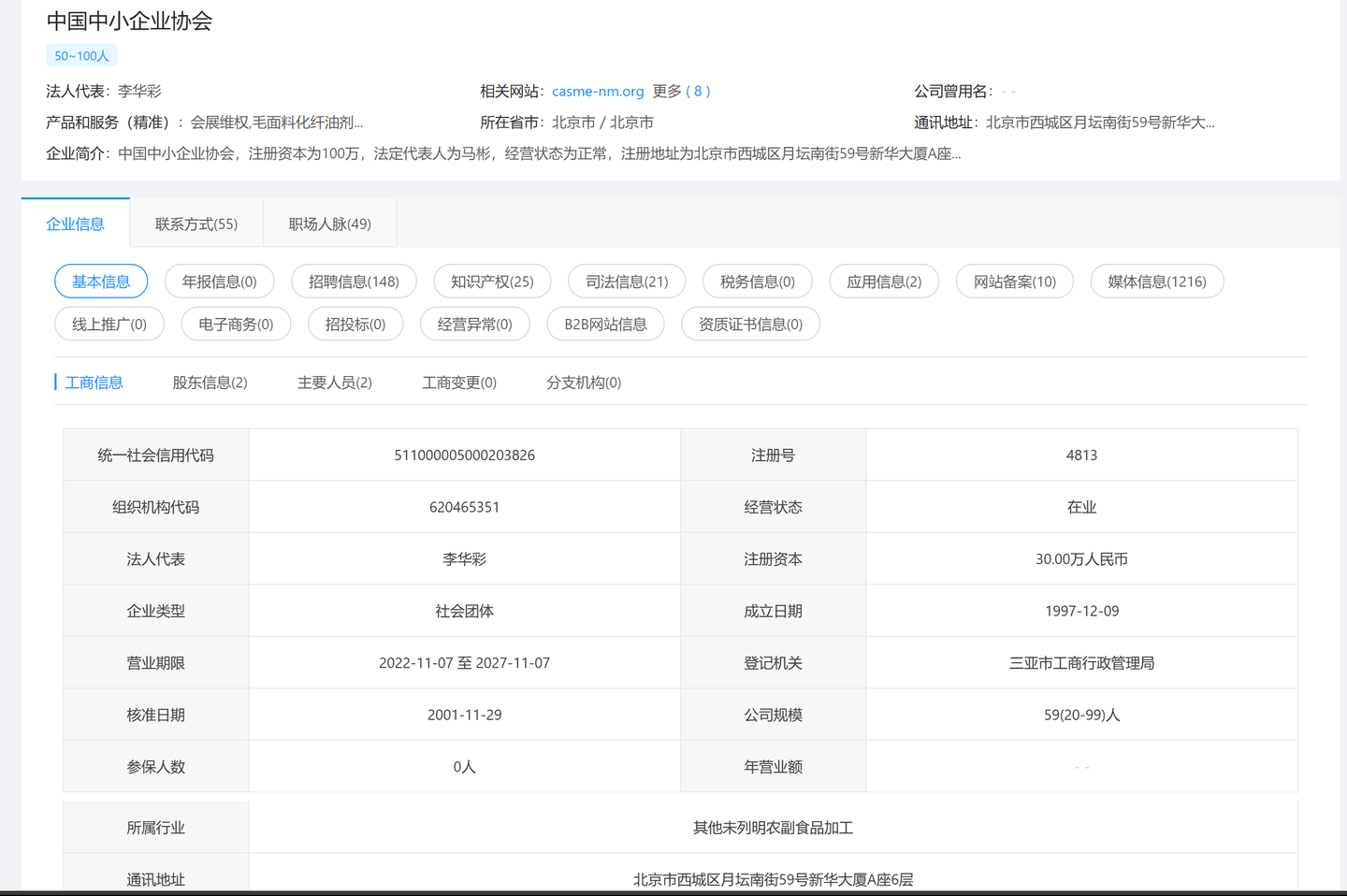Viewport: 1347px width, 896px height.
Task: Click address 北京市西城区月坛南街59号新华大厦A座6层
Action: point(774,879)
